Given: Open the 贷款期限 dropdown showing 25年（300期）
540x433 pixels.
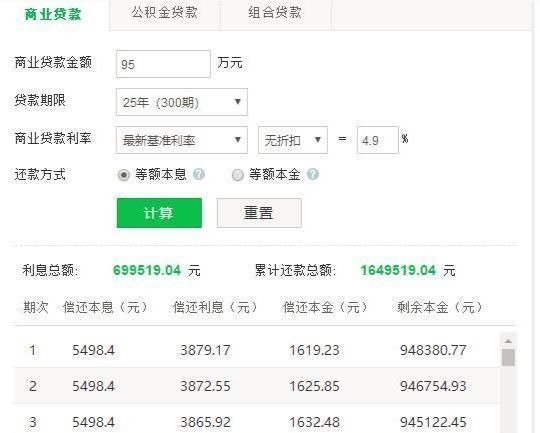Looking at the screenshot, I should [181, 102].
